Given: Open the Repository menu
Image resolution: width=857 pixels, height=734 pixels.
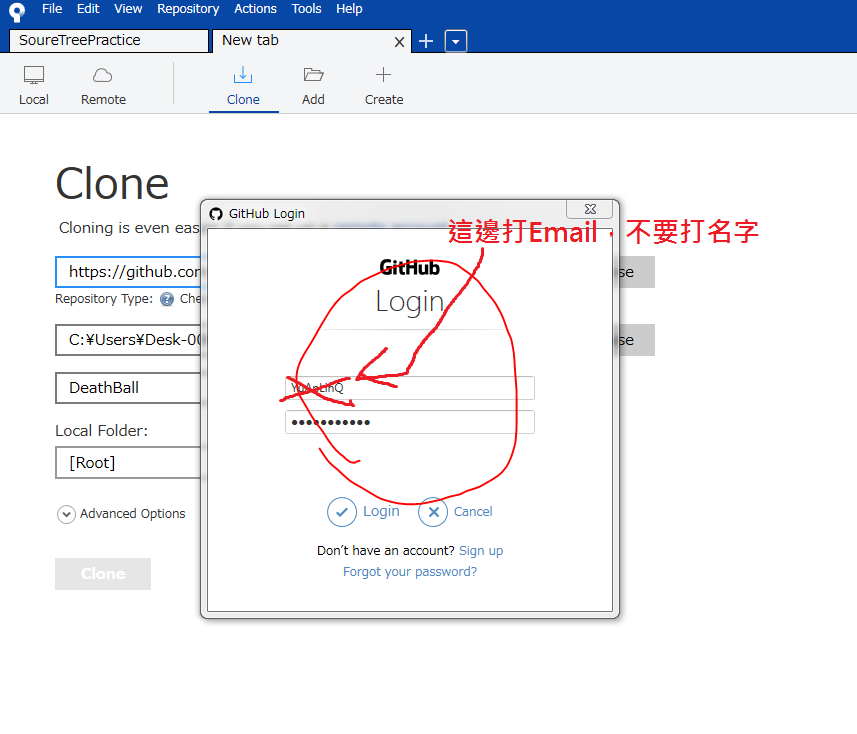Looking at the screenshot, I should (x=188, y=9).
